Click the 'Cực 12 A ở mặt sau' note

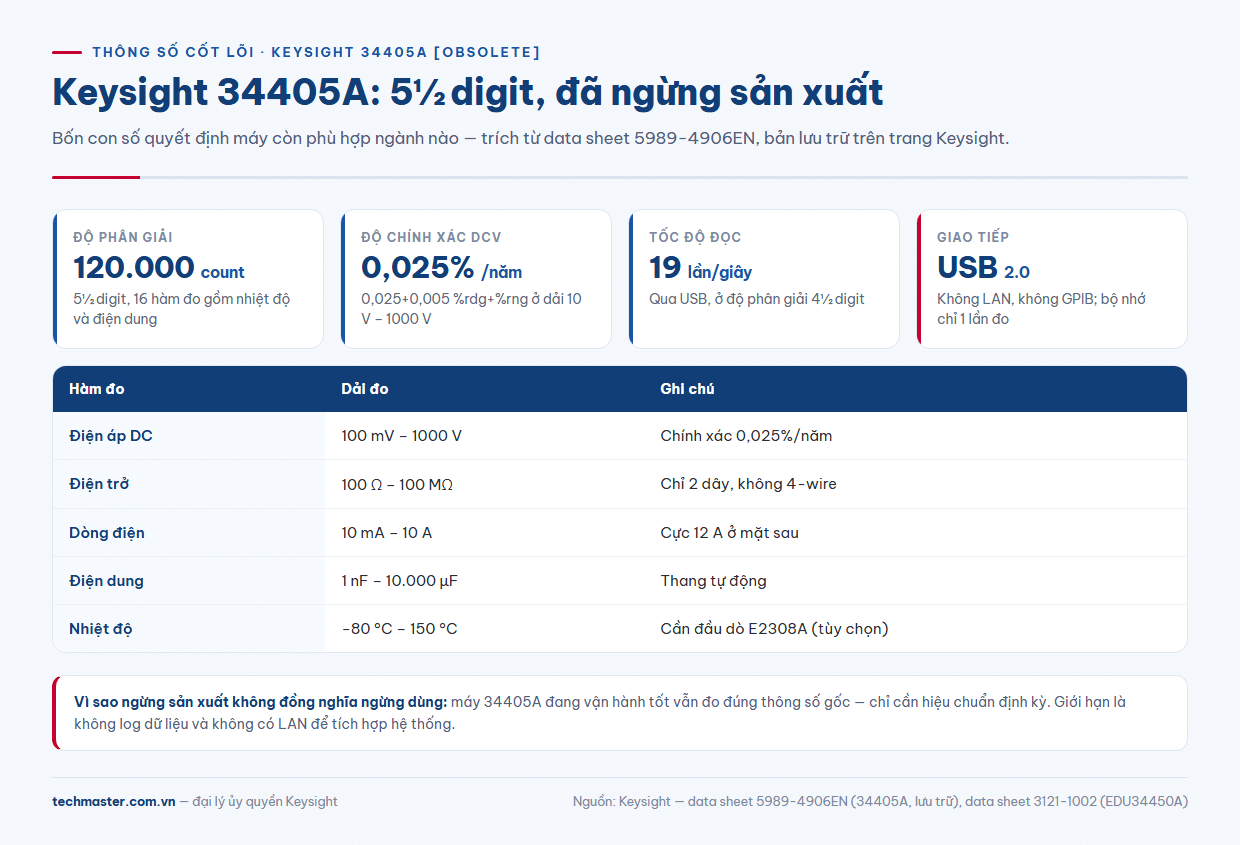(729, 533)
